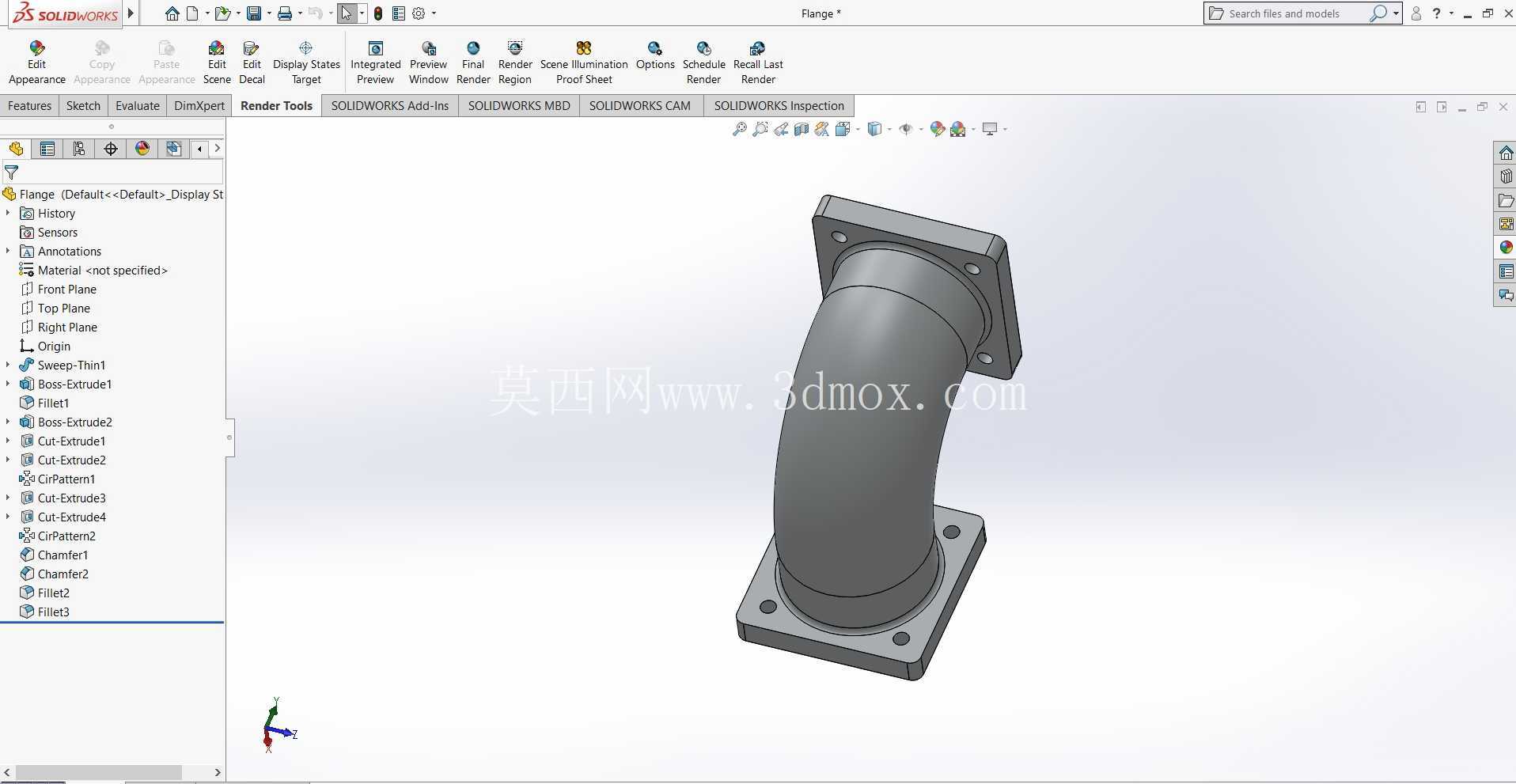Click the Edit Decal tool

(x=252, y=62)
